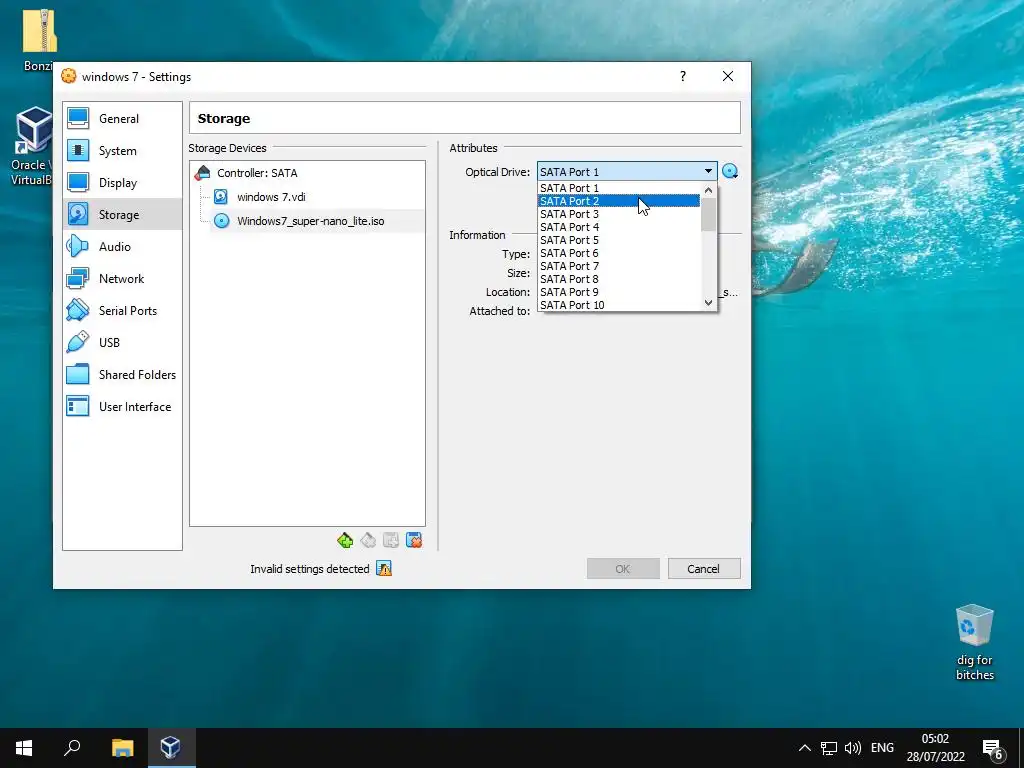This screenshot has width=1024, height=768.
Task: Open the taskbar clock and date
Action: coord(935,748)
